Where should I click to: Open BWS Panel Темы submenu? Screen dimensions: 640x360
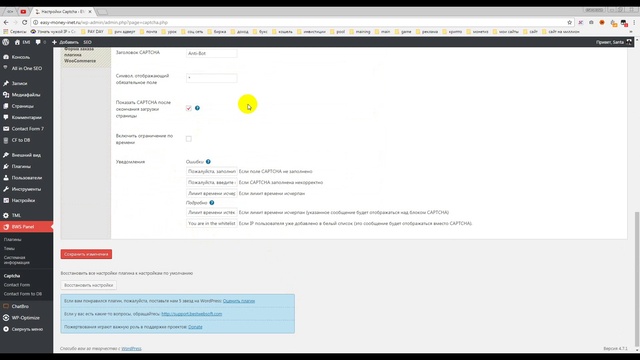click(9, 249)
